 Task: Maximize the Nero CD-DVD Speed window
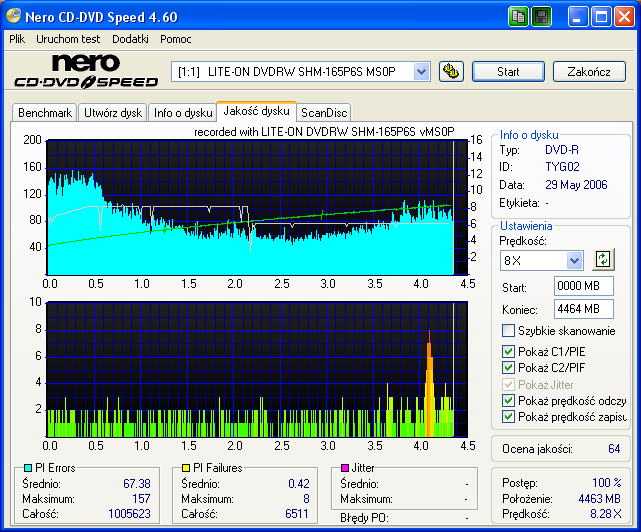pos(601,17)
